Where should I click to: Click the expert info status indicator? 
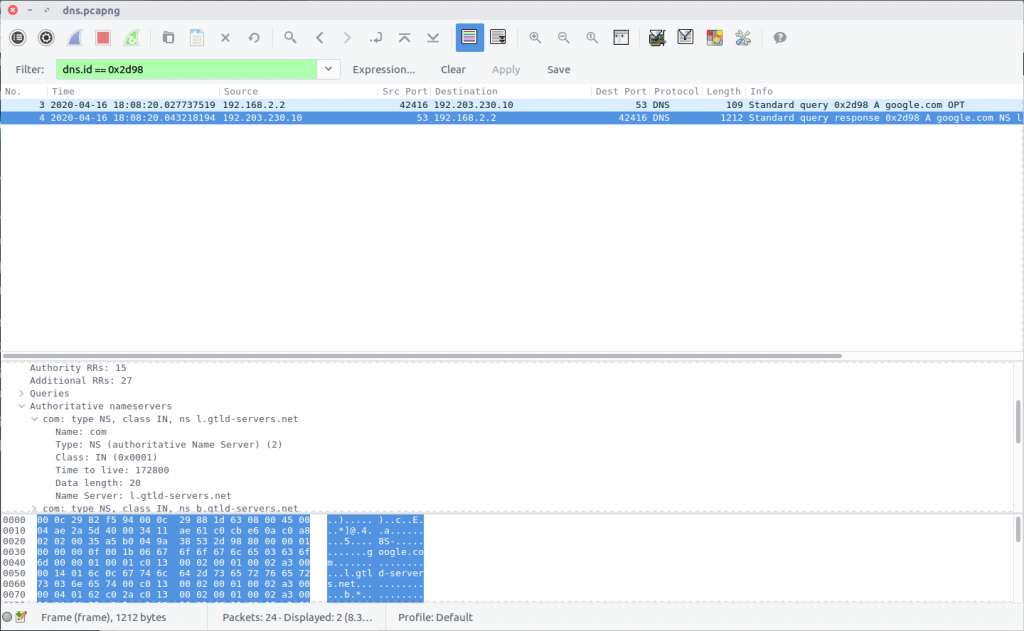[7, 617]
